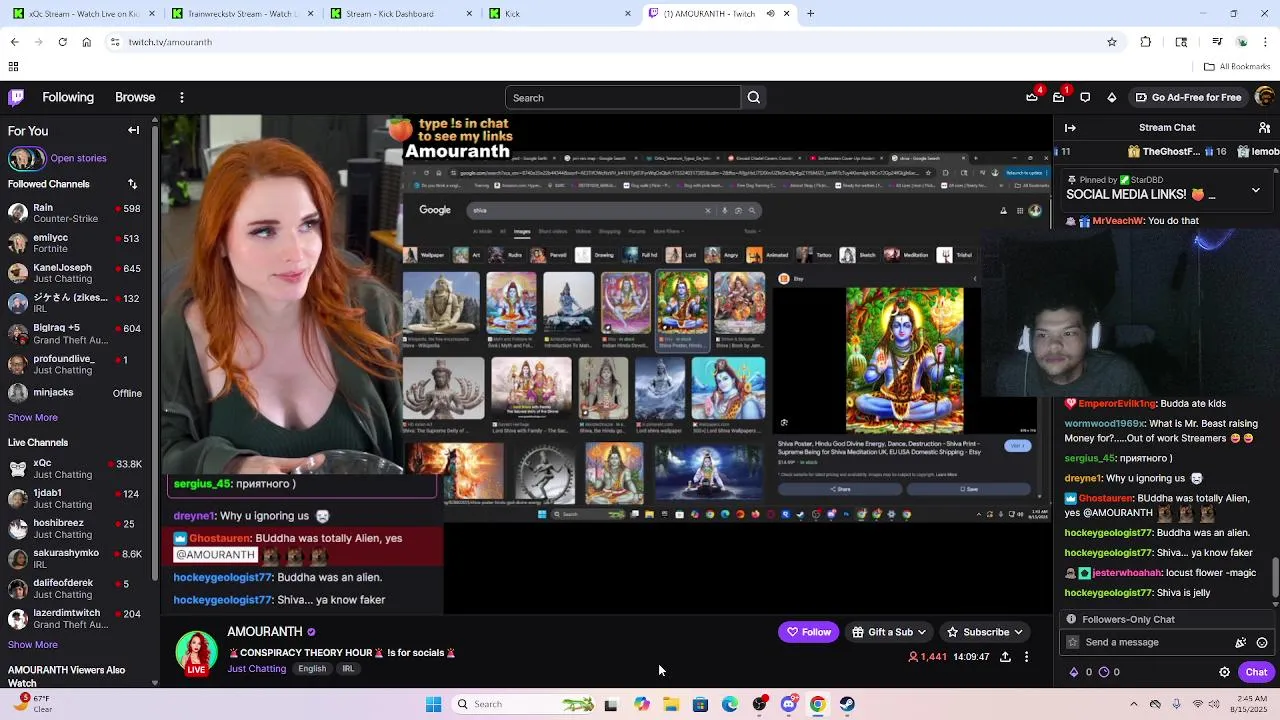Open the Windows Start menu
The width and height of the screenshot is (1280, 720).
tap(433, 704)
